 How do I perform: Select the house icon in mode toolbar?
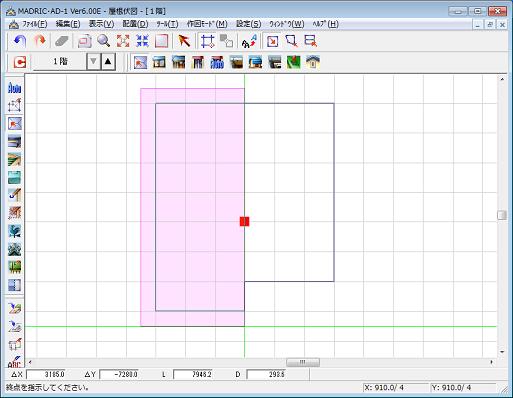pos(313,62)
